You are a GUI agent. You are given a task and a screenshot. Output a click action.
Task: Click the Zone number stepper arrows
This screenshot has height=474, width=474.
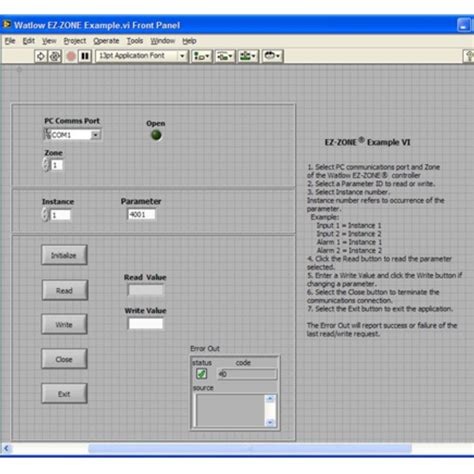click(46, 164)
